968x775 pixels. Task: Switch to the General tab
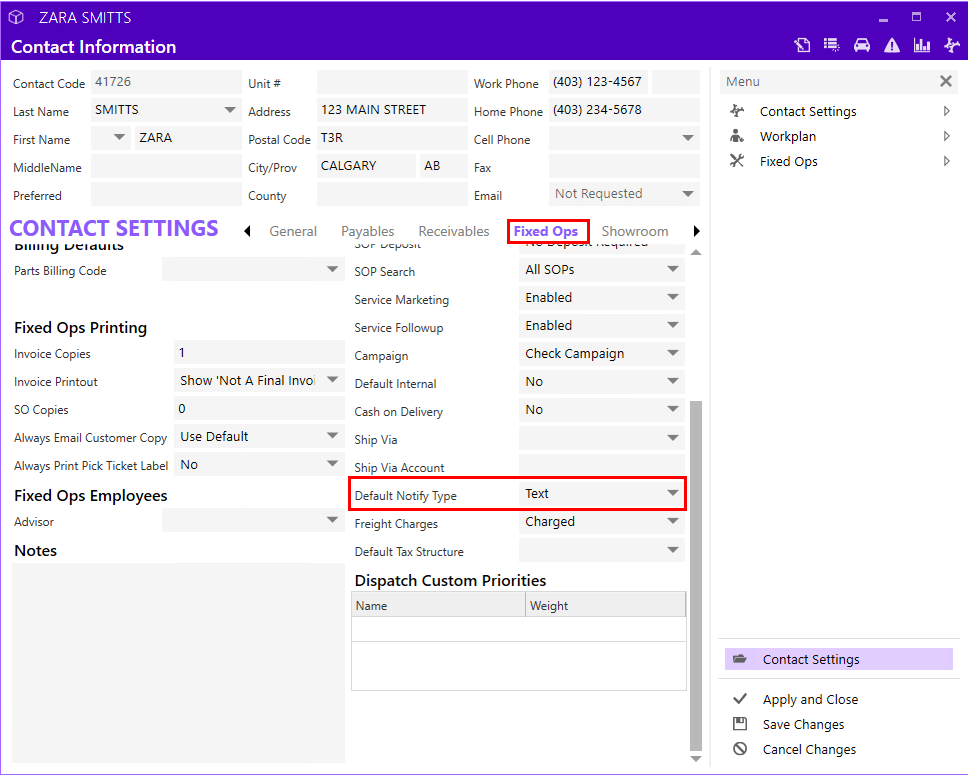pos(293,231)
